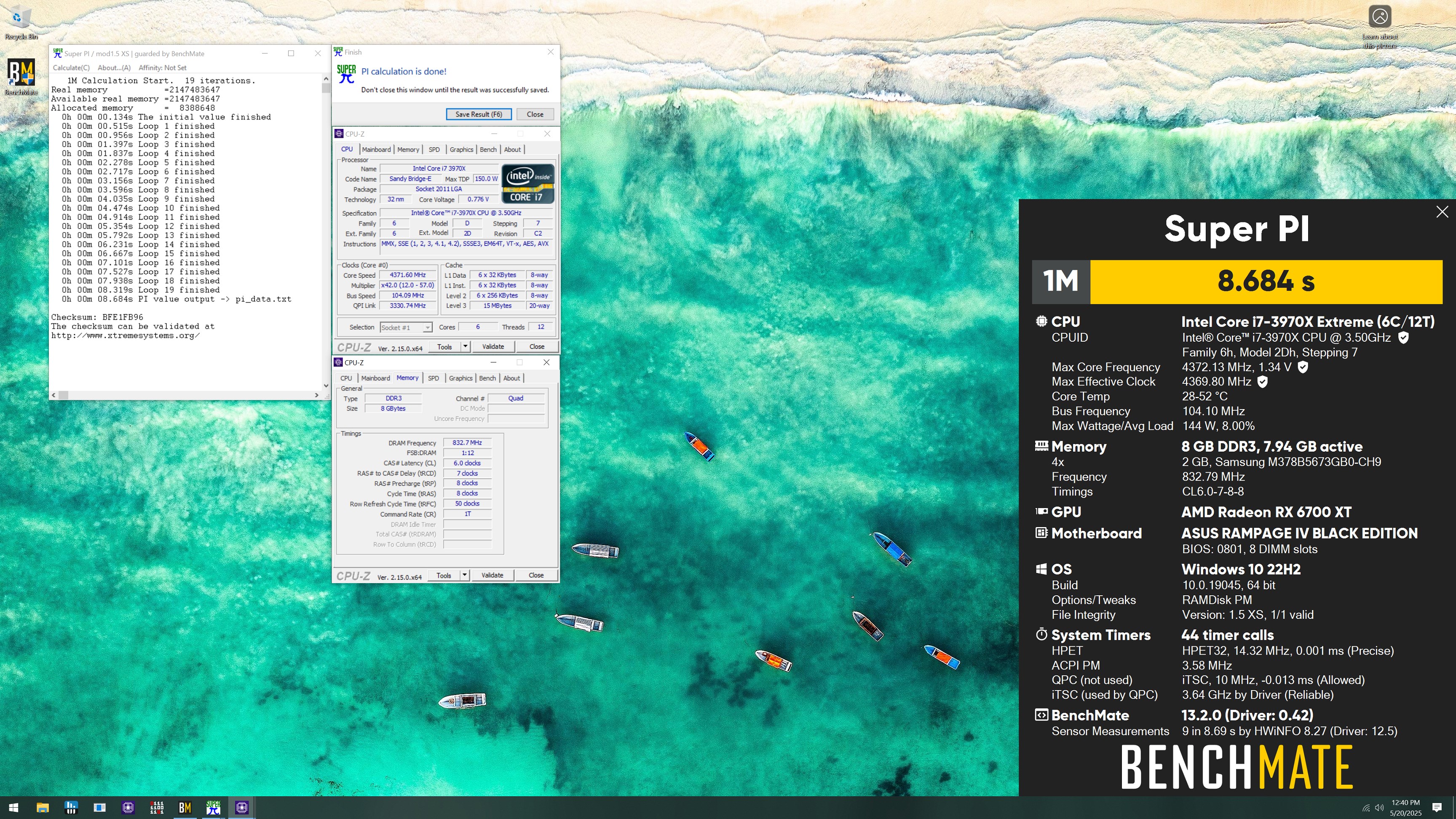The height and width of the screenshot is (819, 1456).
Task: Open the Calculate(C) menu in Super PI
Action: click(x=71, y=68)
